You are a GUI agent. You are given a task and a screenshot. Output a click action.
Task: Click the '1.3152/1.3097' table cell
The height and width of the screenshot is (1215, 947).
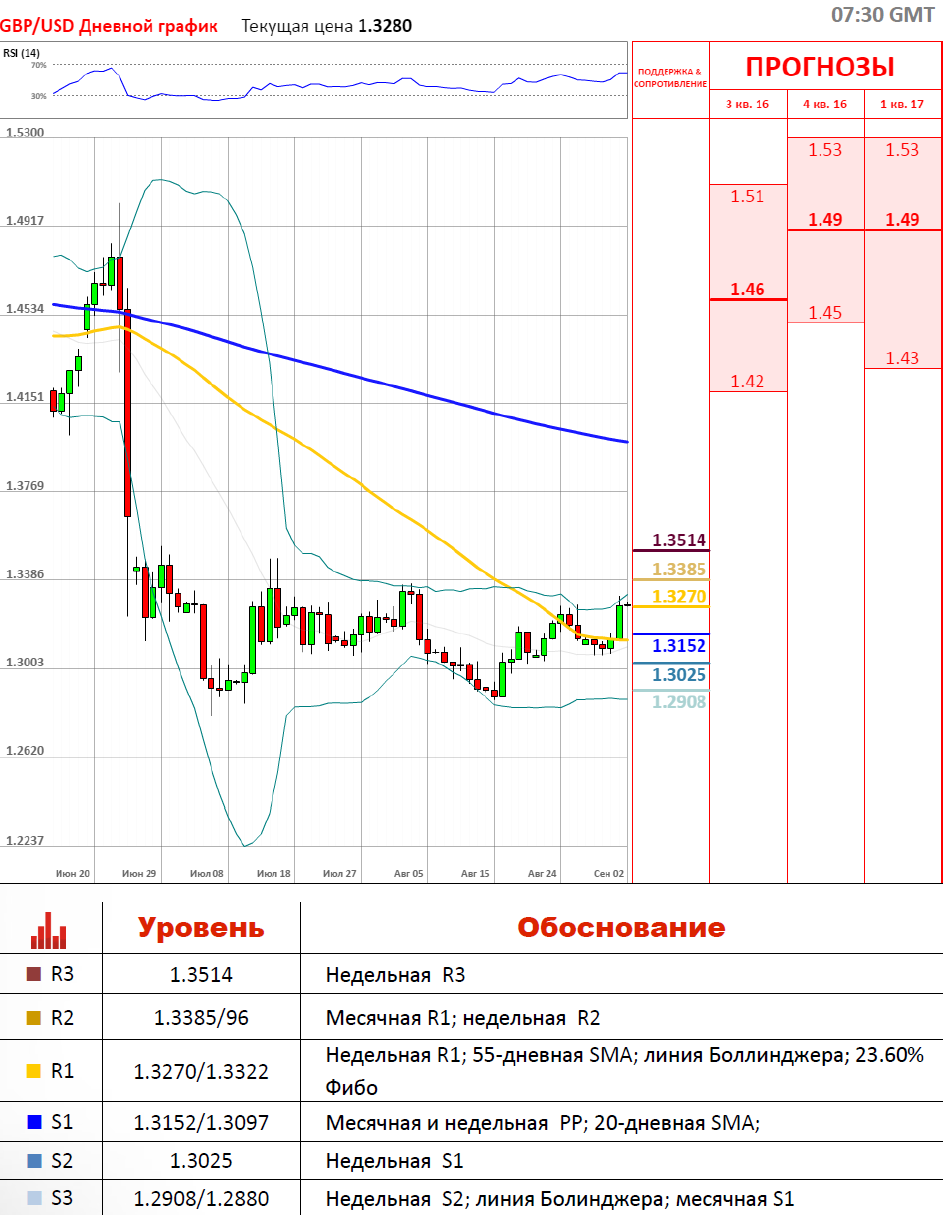tap(201, 1123)
